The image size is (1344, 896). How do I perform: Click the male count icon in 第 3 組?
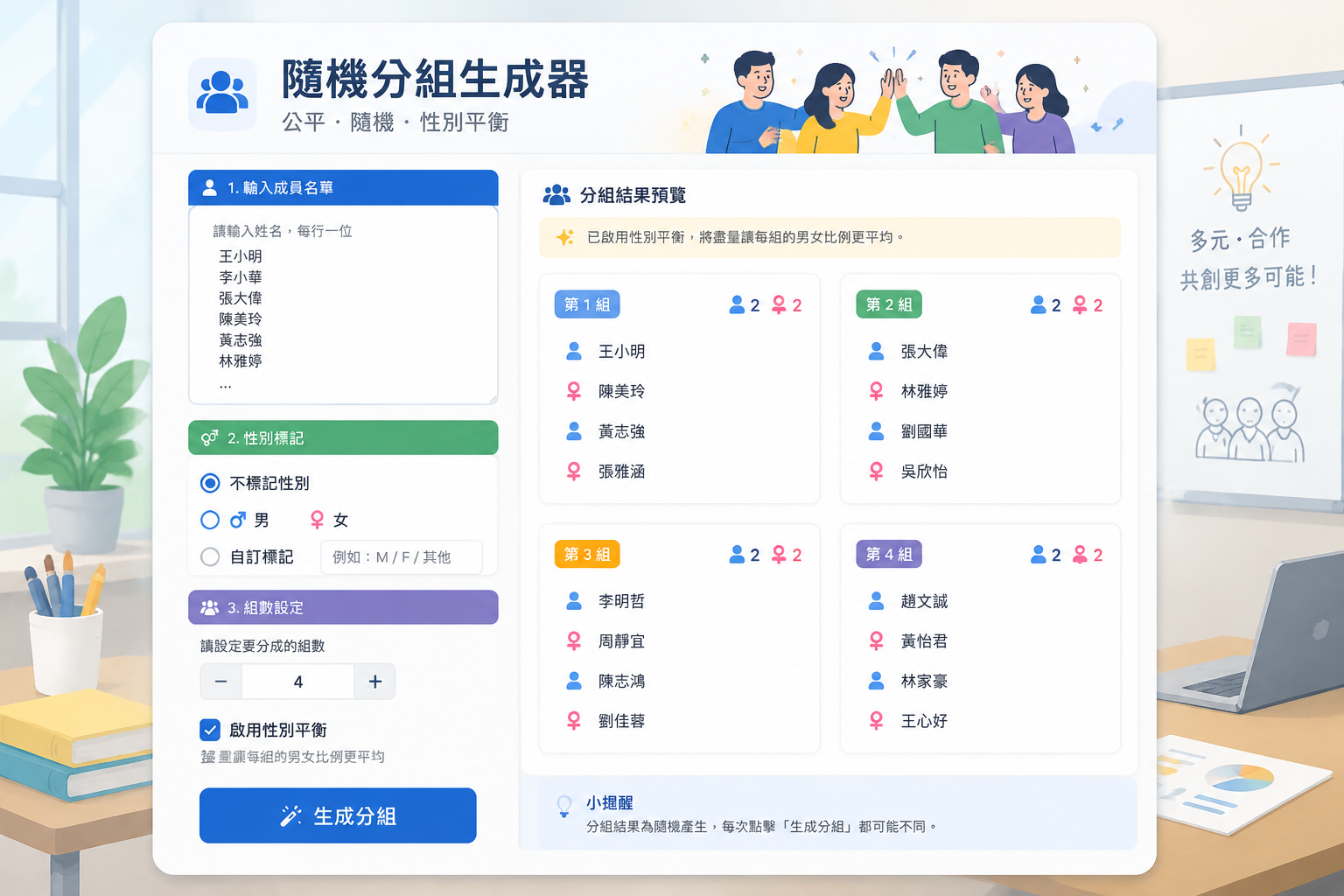tap(737, 555)
